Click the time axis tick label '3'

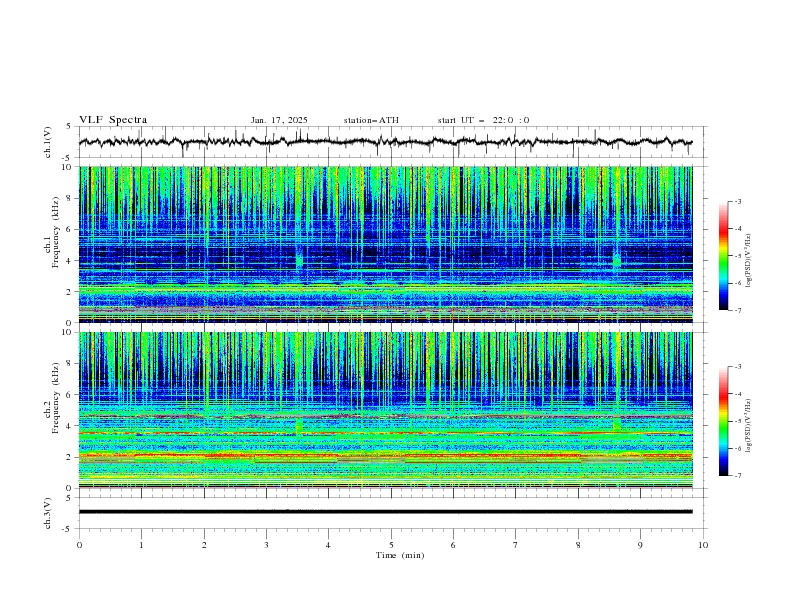[266, 545]
